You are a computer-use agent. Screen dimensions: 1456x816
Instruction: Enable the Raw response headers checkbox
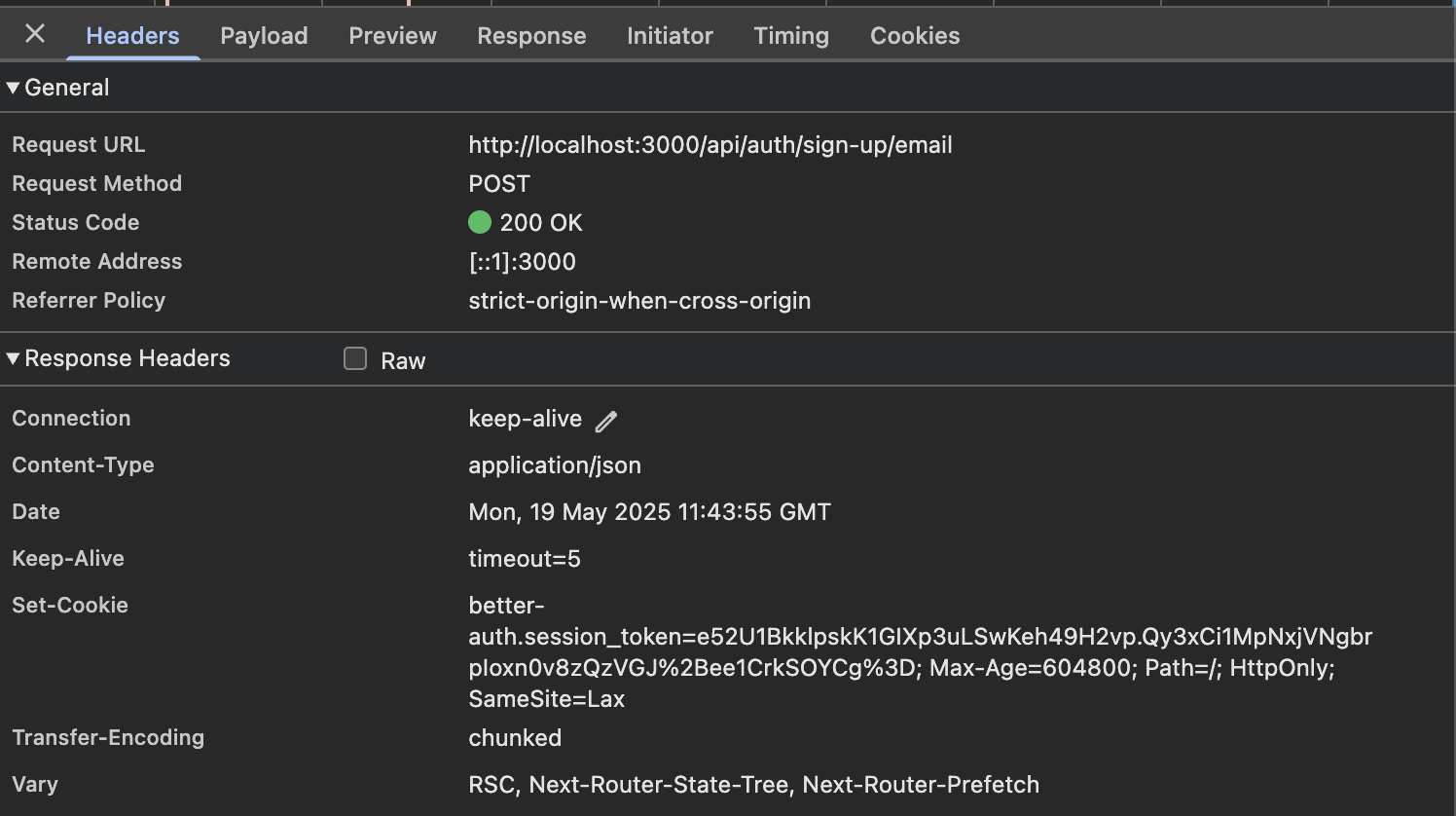pos(355,359)
